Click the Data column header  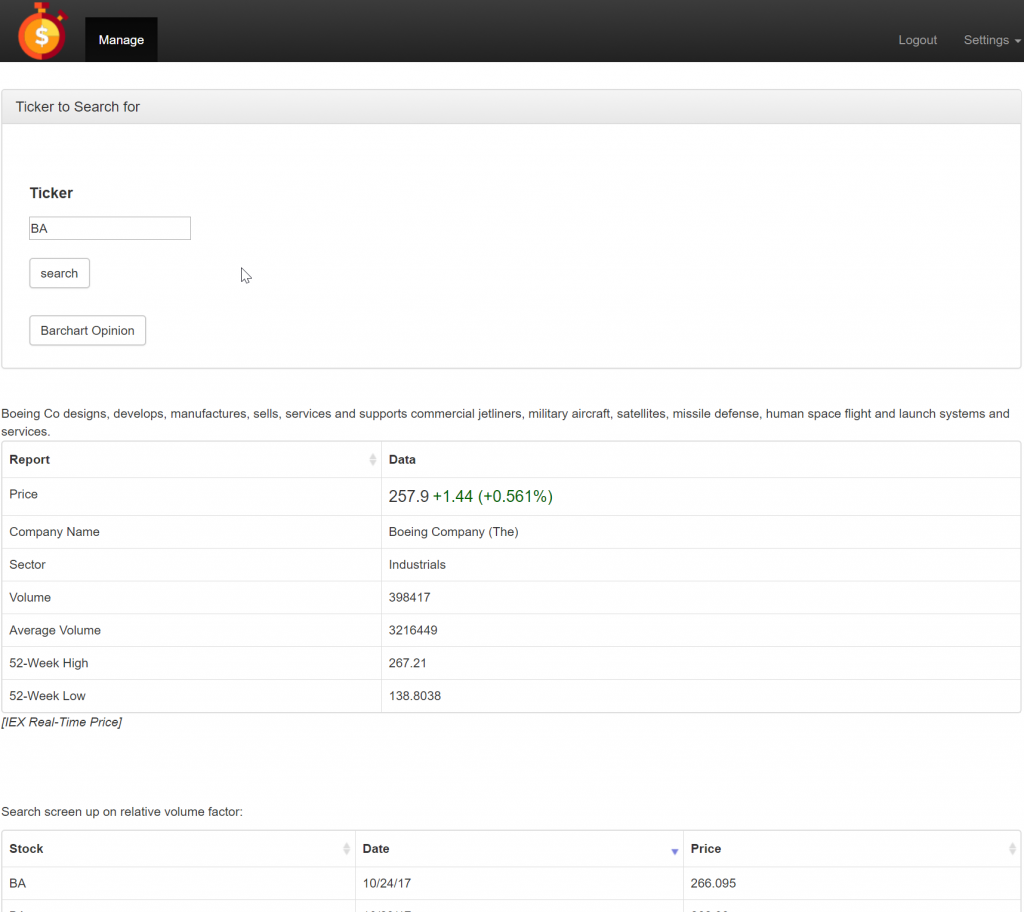click(x=701, y=459)
